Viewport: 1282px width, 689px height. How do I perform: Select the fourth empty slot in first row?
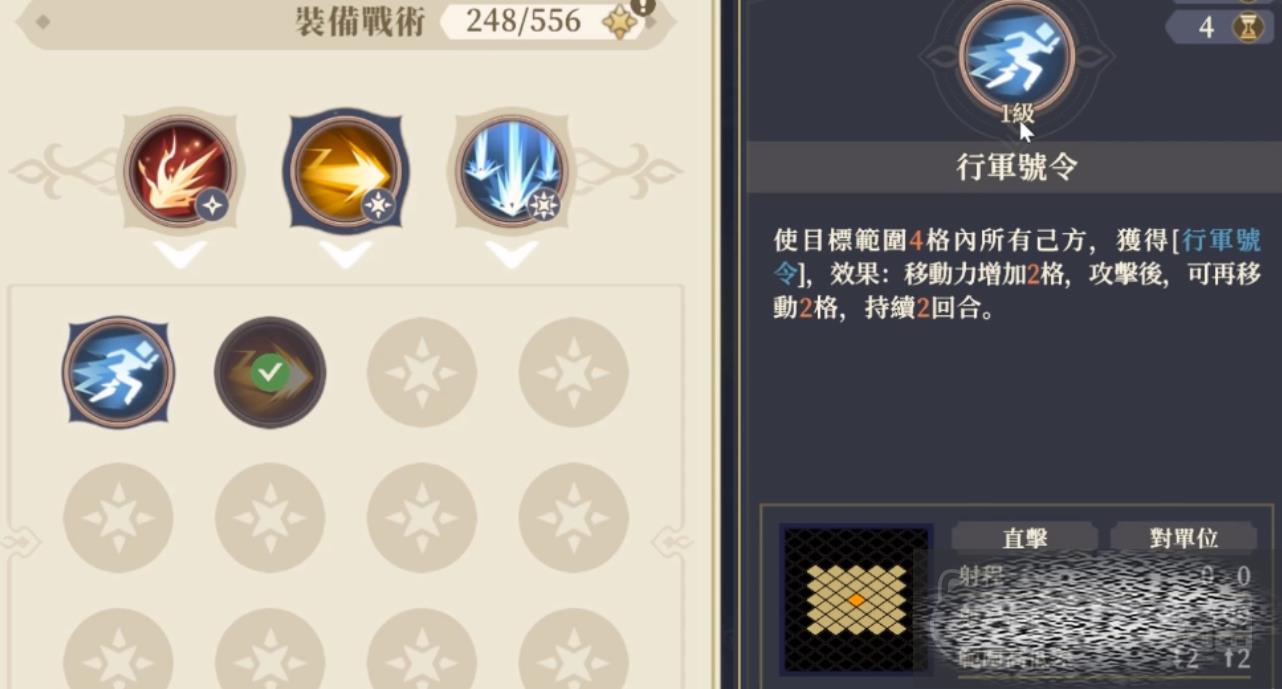click(x=574, y=372)
